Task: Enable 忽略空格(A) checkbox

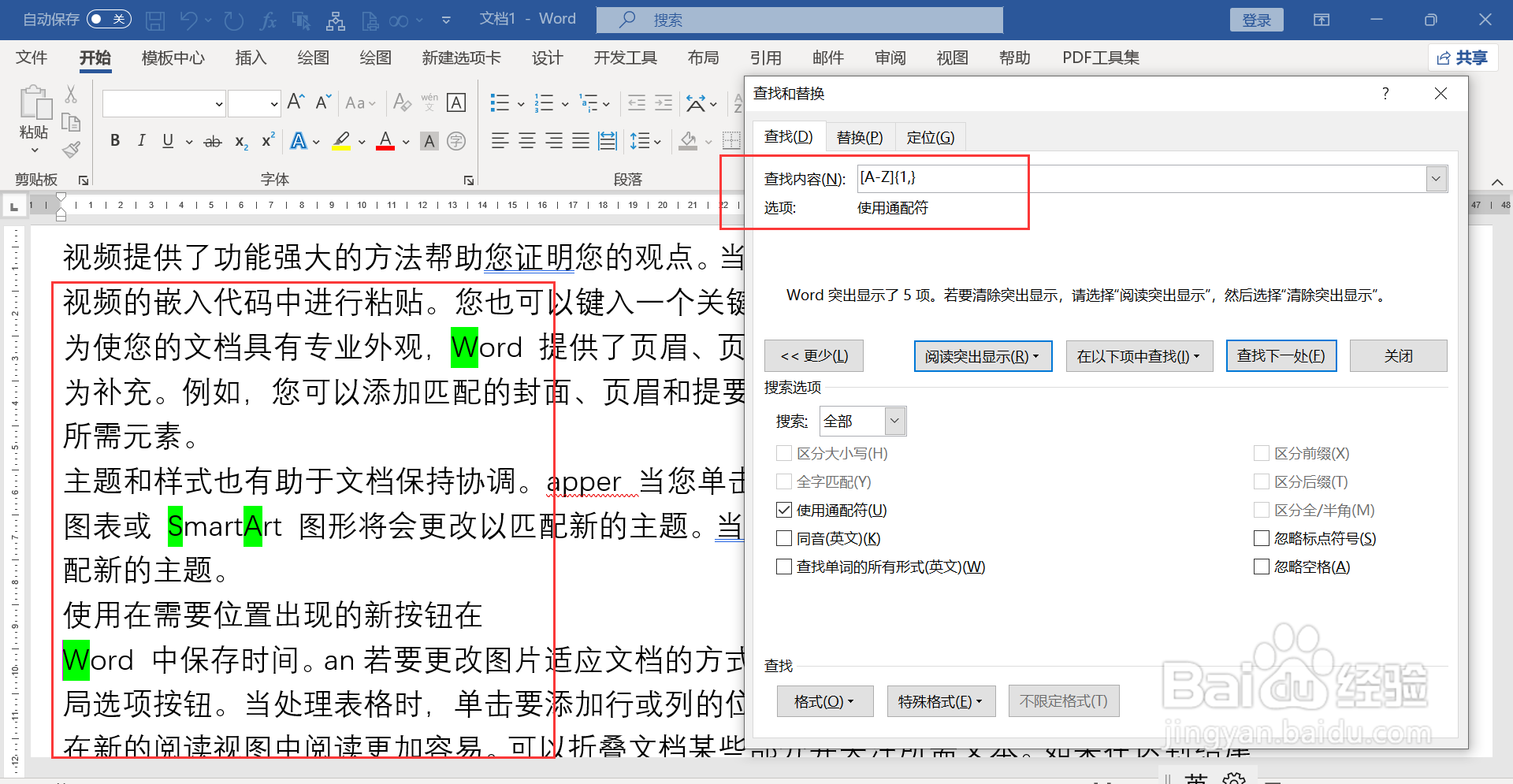Action: point(1262,567)
